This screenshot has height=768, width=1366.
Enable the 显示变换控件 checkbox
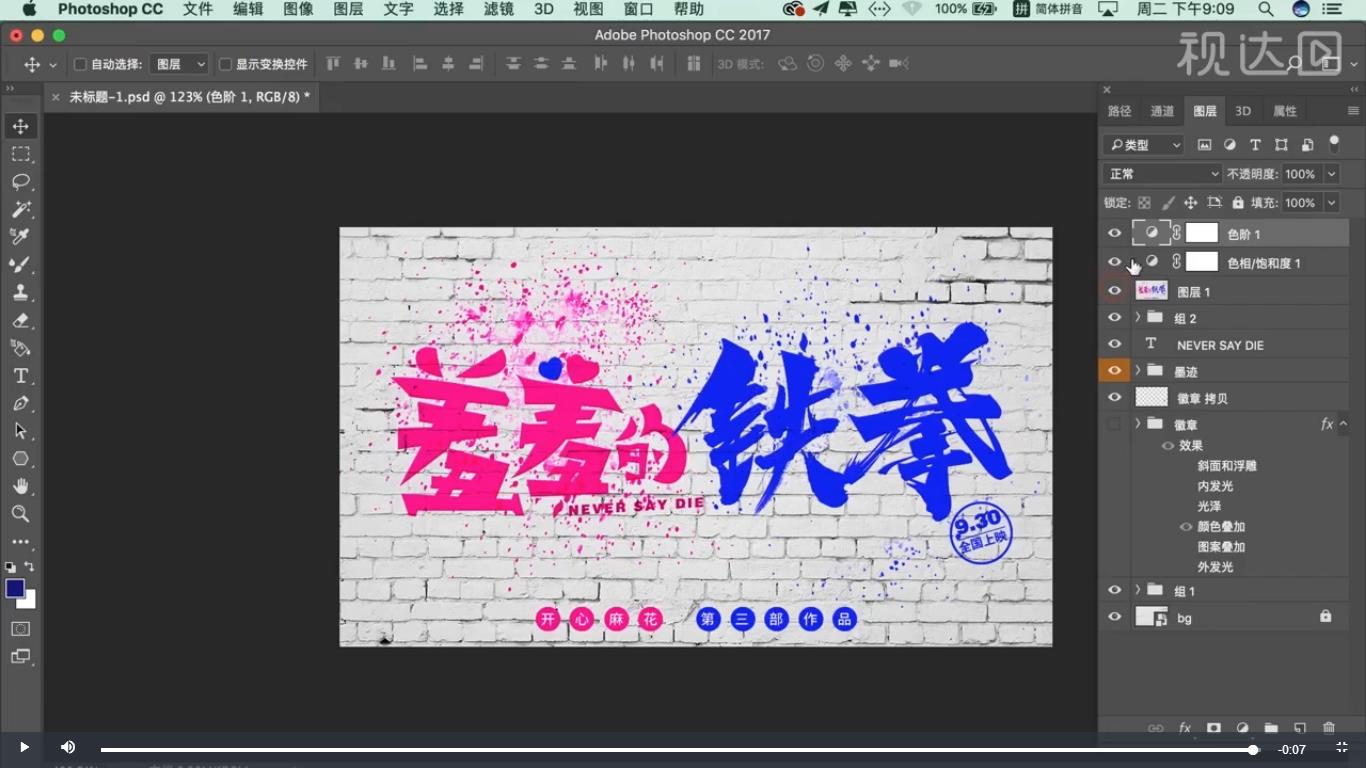tap(225, 64)
